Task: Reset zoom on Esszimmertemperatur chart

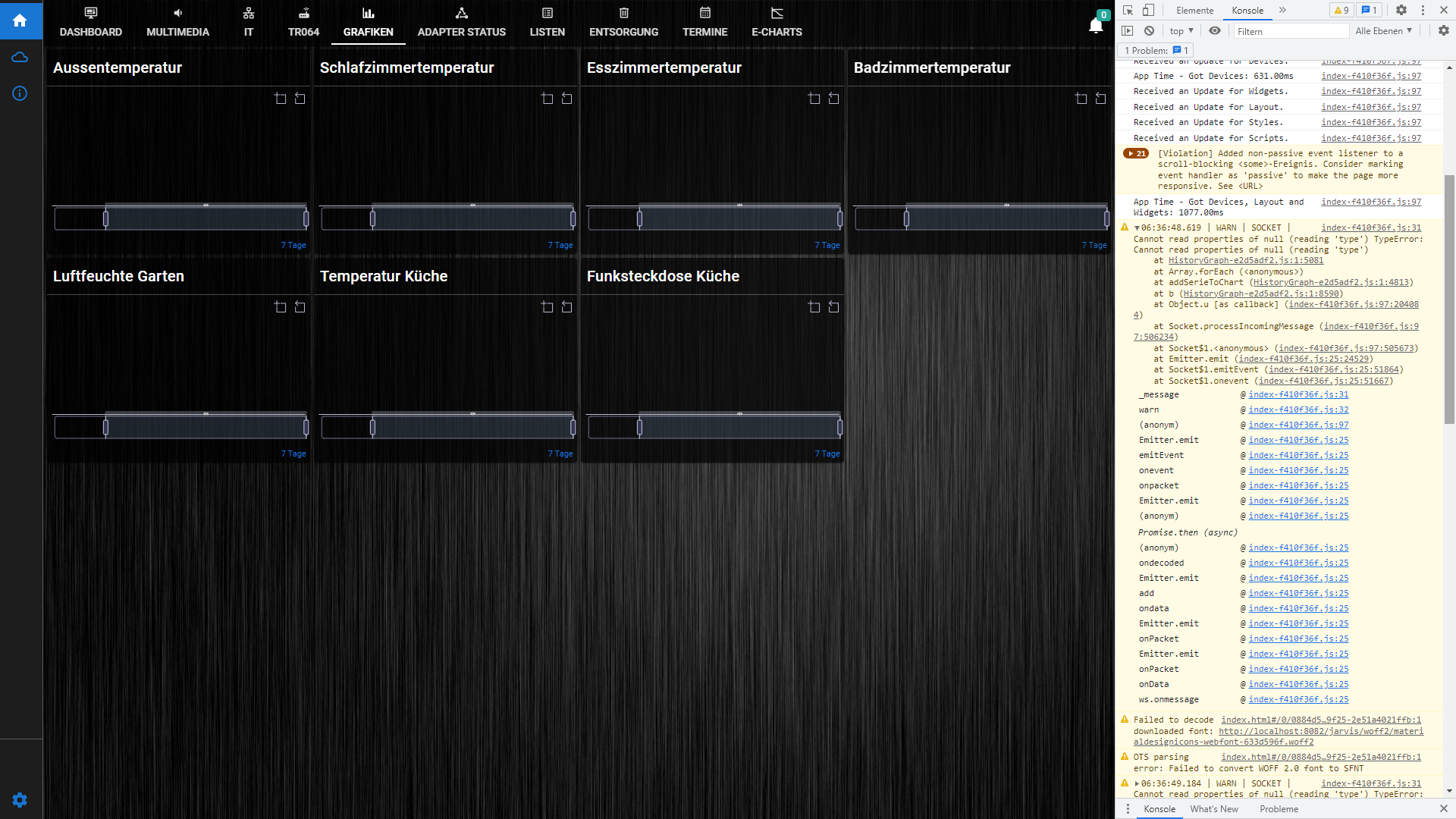Action: pyautogui.click(x=834, y=99)
